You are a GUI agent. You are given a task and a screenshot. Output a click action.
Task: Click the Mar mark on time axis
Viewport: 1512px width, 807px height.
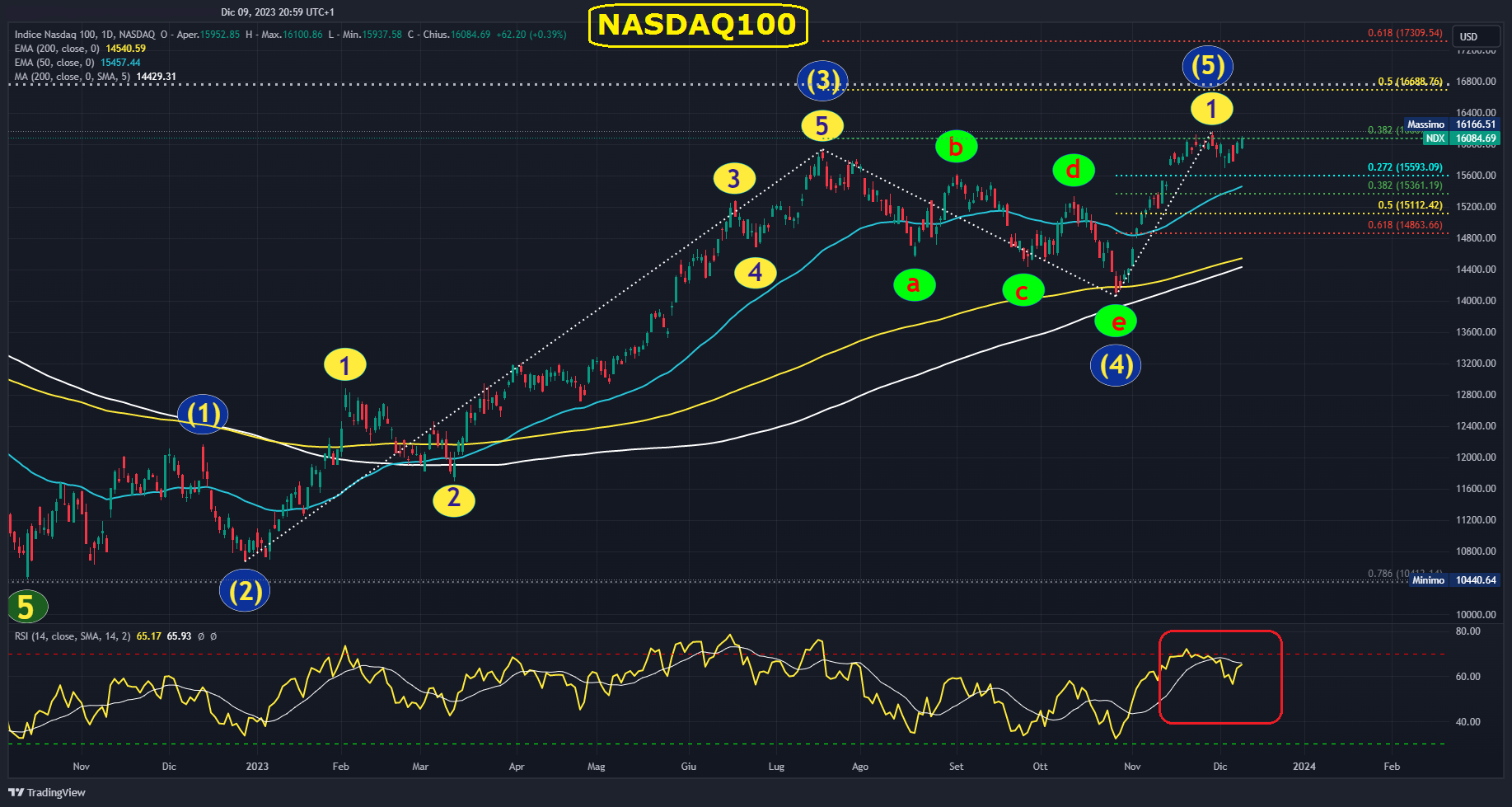tap(420, 767)
